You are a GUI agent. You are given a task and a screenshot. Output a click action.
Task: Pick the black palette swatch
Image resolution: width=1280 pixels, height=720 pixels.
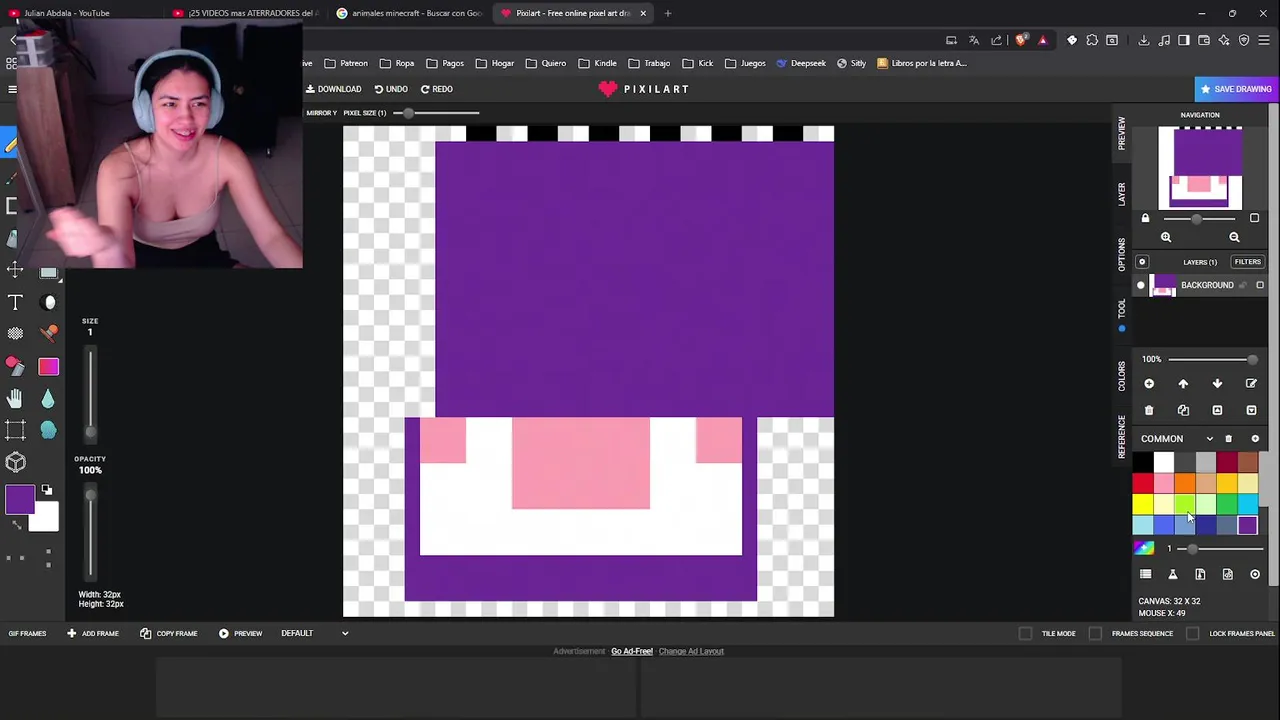pyautogui.click(x=1143, y=463)
